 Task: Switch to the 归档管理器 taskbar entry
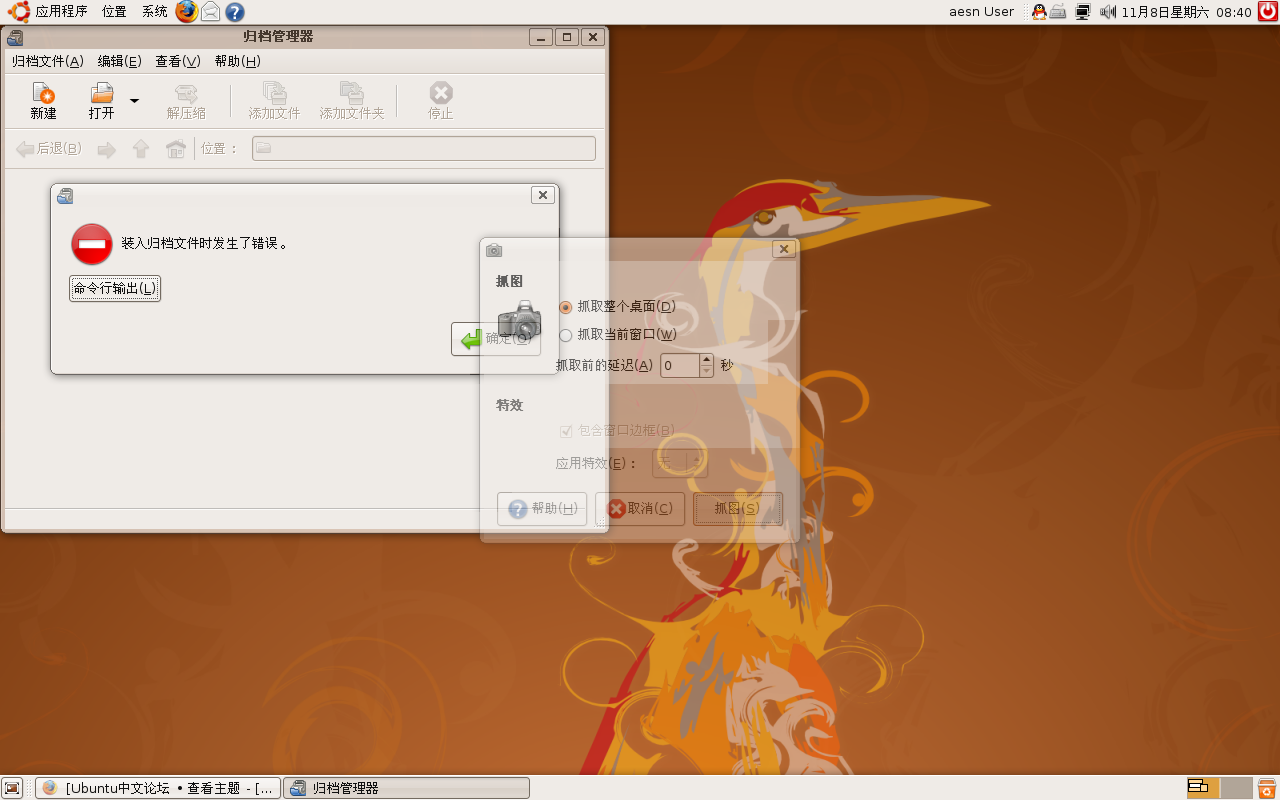click(x=406, y=788)
